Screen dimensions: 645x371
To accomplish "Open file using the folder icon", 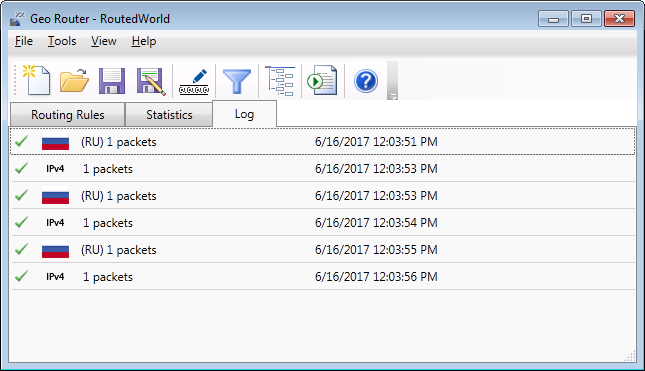I will [74, 80].
